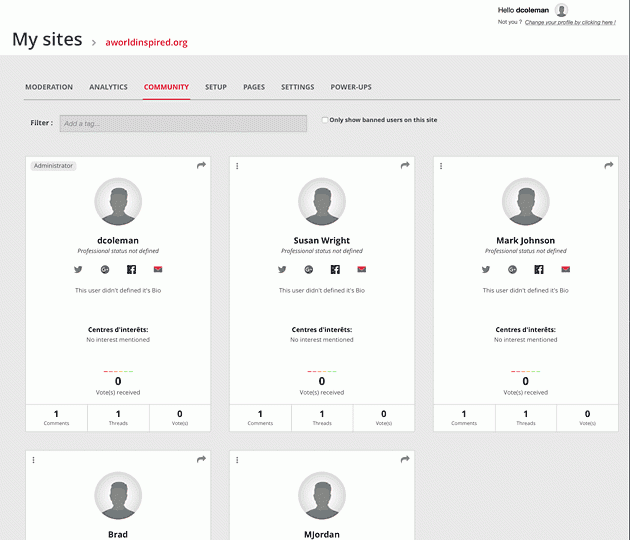Click the share arrow on Brad's card
Image resolution: width=630 pixels, height=540 pixels.
tap(201, 459)
